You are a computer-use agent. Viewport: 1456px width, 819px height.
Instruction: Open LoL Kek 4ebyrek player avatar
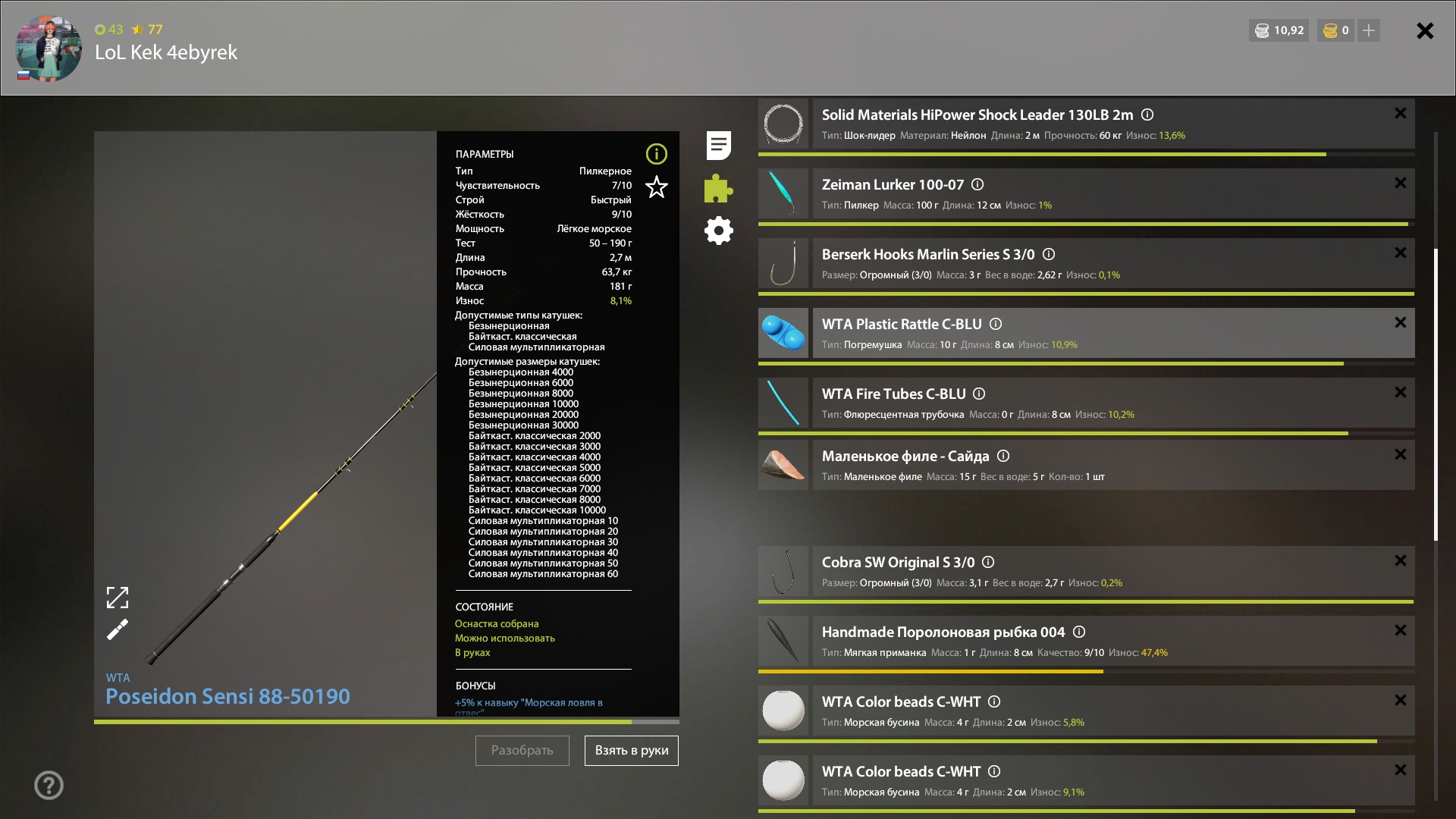pos(49,48)
